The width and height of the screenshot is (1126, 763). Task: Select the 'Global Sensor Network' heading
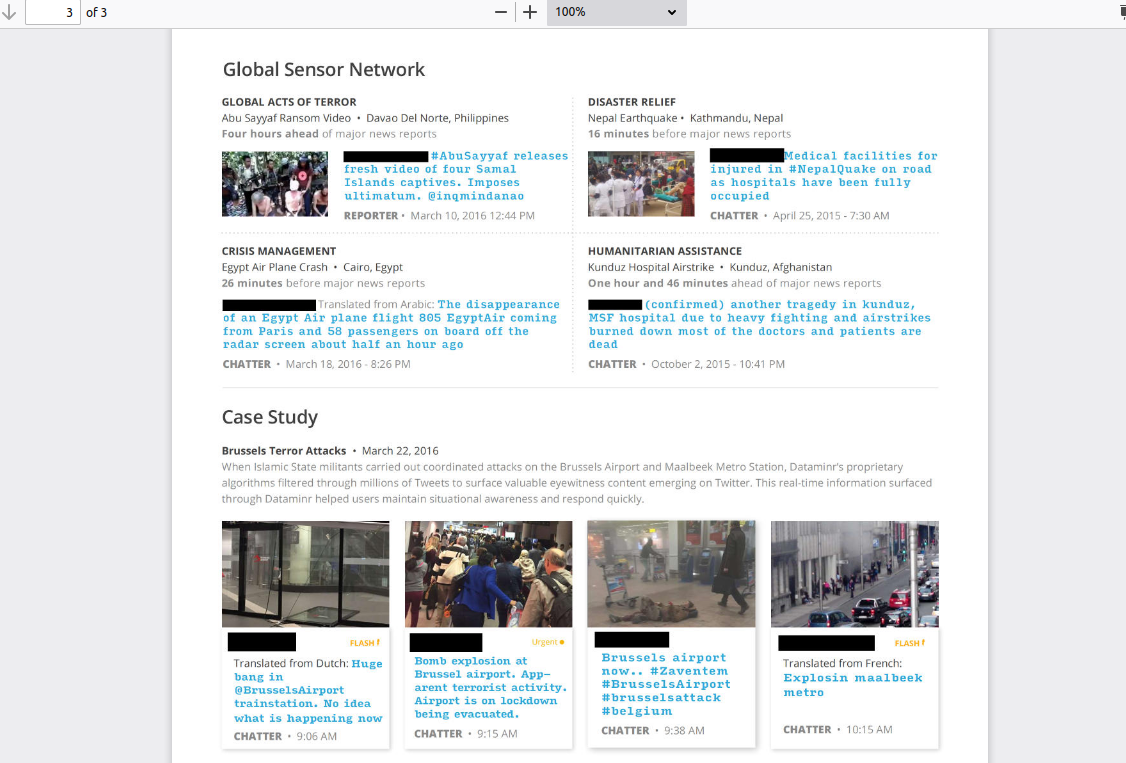coord(324,70)
